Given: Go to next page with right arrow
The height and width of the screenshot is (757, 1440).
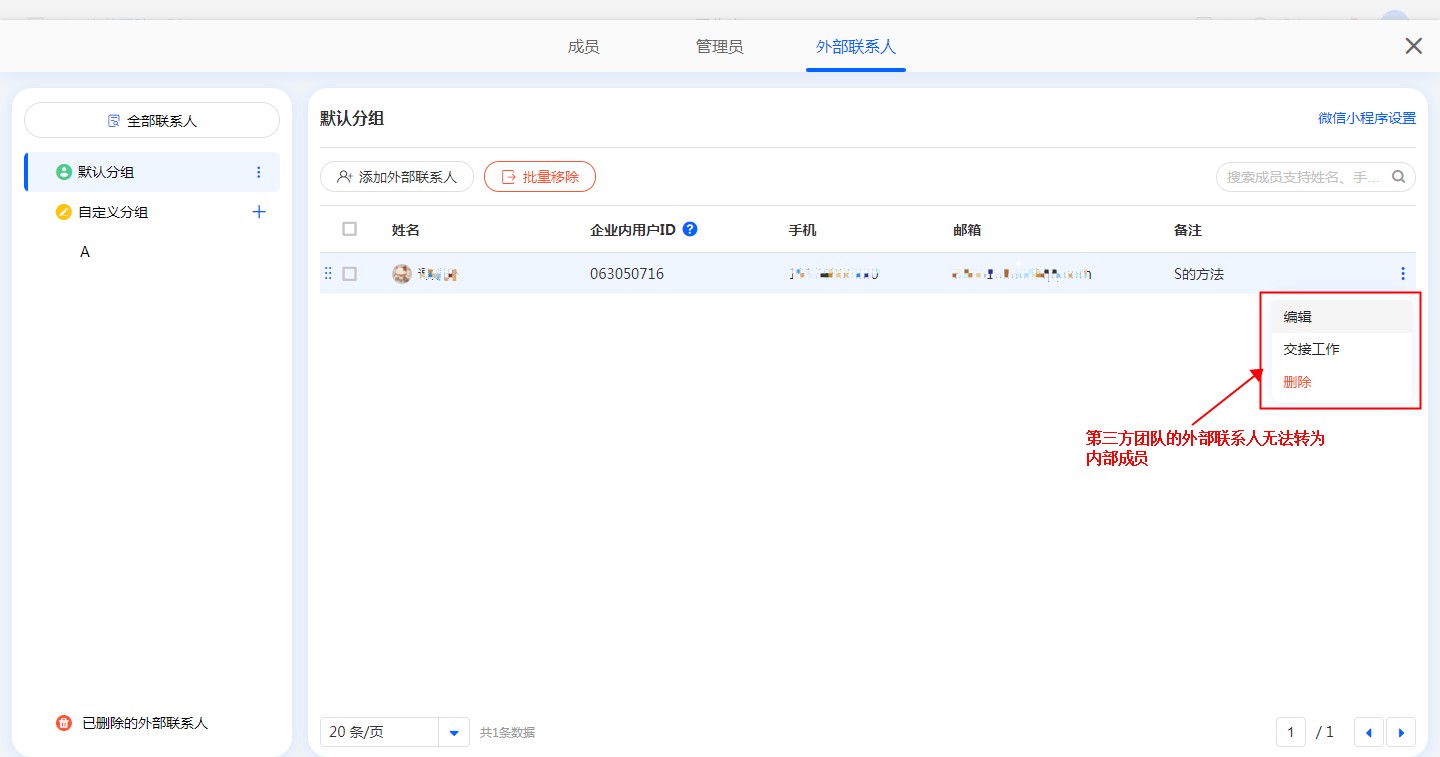Looking at the screenshot, I should pyautogui.click(x=1400, y=732).
